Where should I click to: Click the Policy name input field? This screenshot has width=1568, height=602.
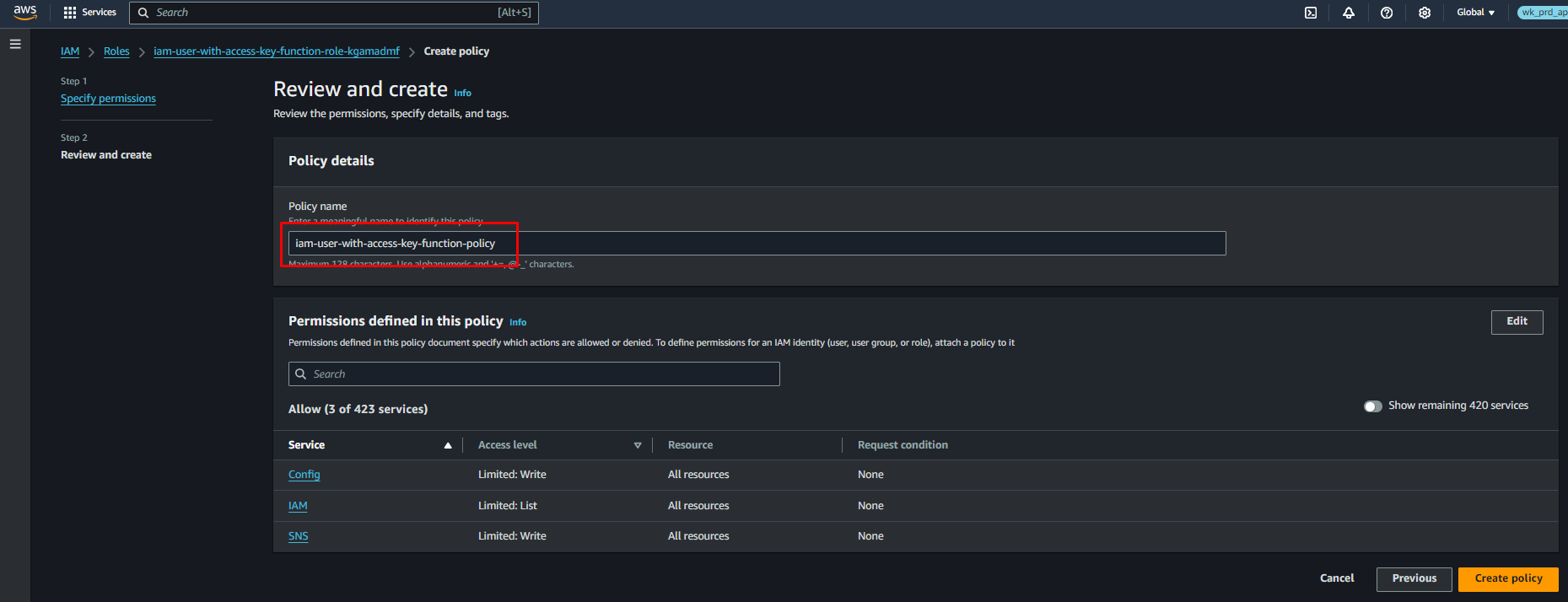(x=756, y=244)
